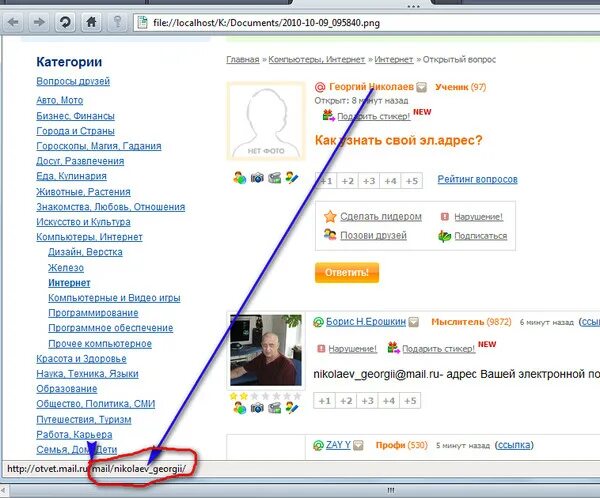Go back with browser back arrow
The width and height of the screenshot is (600, 498).
tap(14, 22)
